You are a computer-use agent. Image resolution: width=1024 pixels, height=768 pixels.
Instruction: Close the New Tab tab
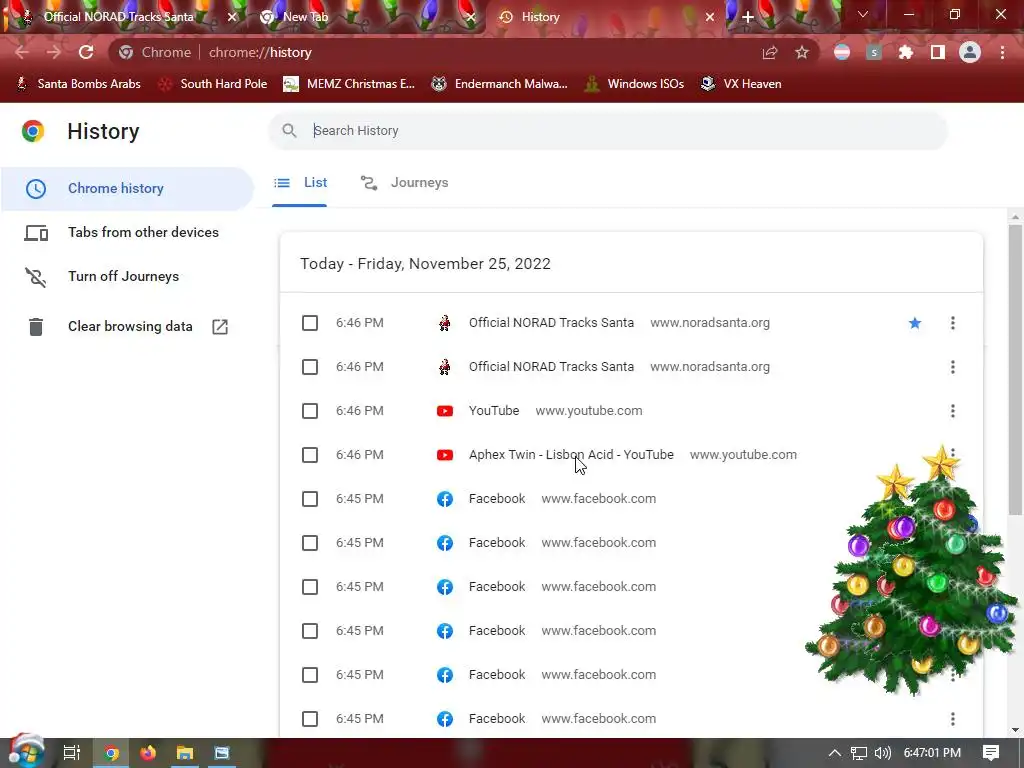471,17
